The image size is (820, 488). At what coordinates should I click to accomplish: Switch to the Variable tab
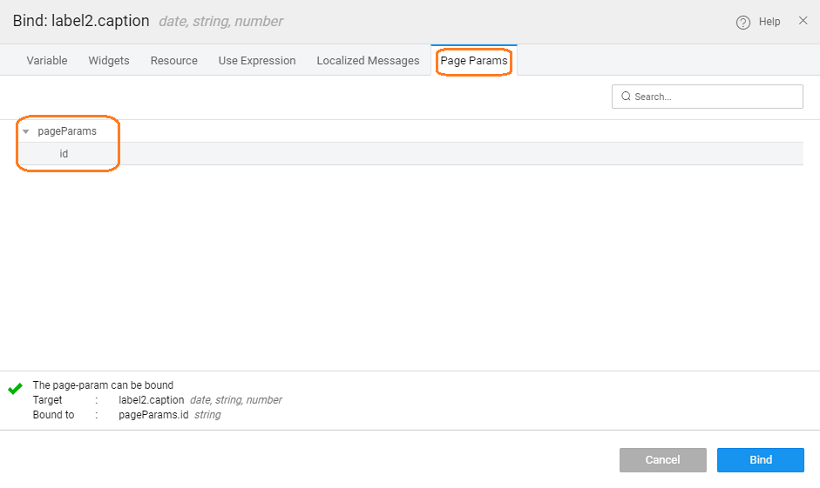(x=47, y=61)
